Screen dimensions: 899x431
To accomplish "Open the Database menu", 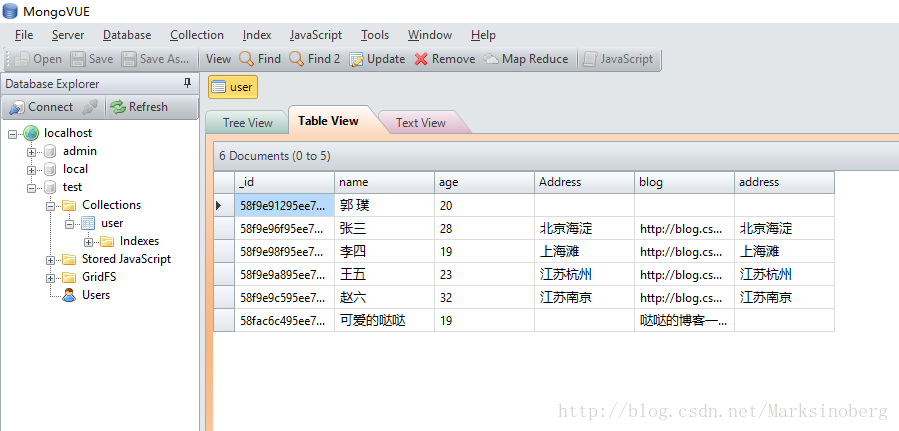I will tap(127, 35).
